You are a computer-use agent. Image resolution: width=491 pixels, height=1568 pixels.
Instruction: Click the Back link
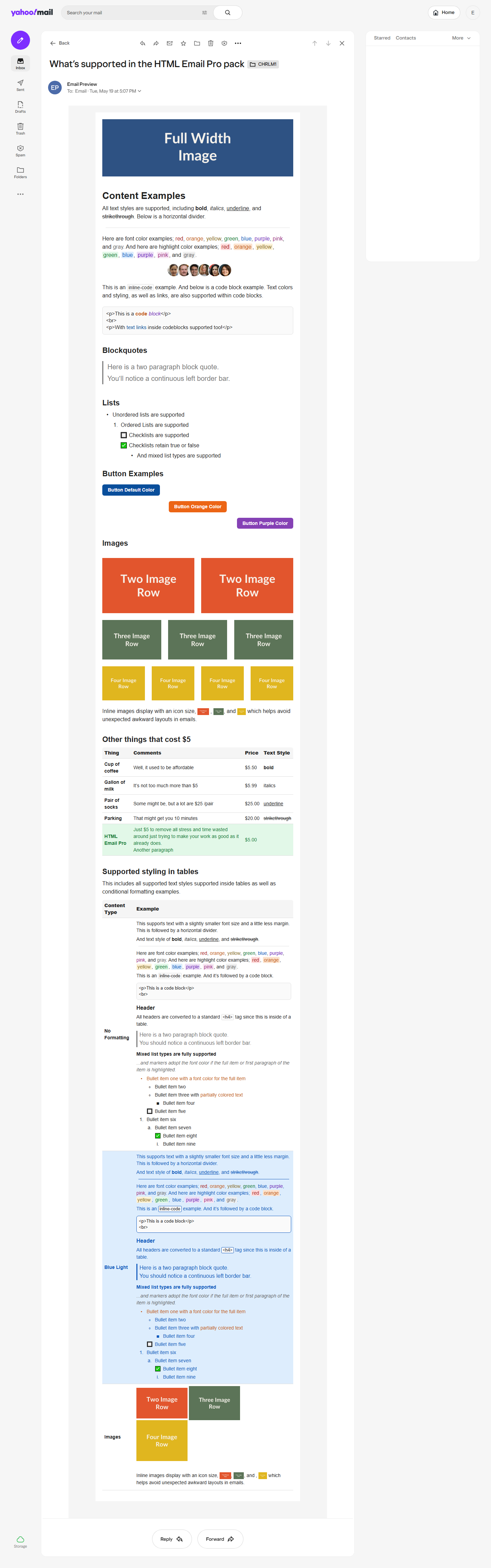click(60, 43)
